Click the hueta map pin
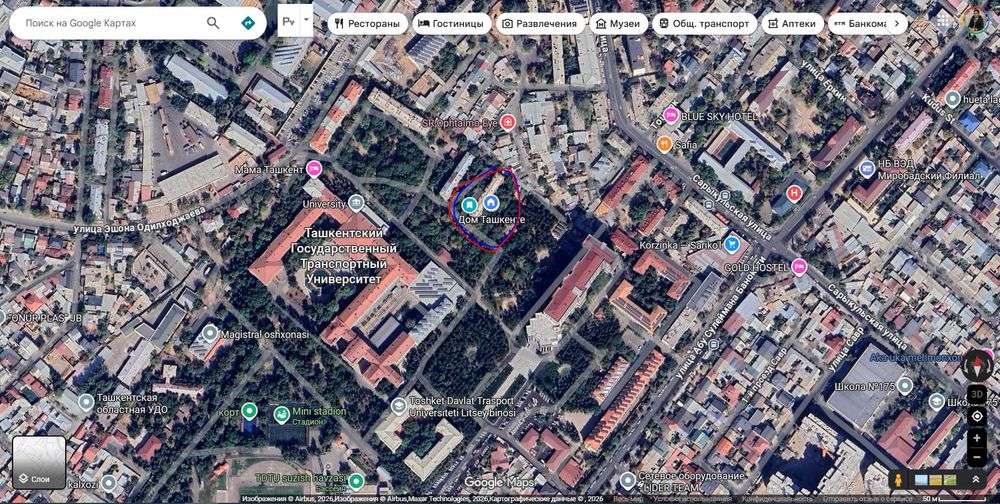This screenshot has height=504, width=1000. 952,100
